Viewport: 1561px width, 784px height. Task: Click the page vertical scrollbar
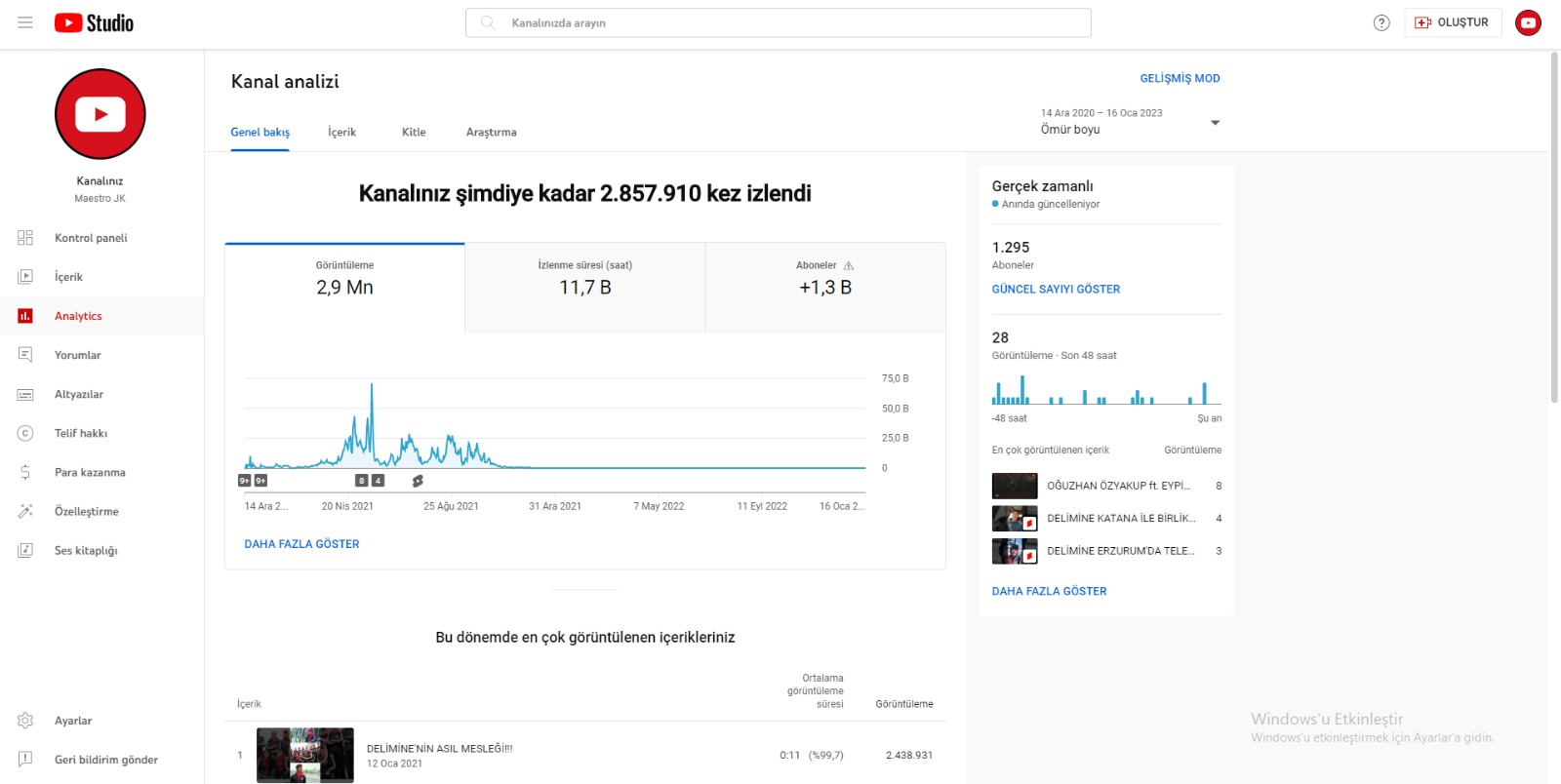[1554, 226]
